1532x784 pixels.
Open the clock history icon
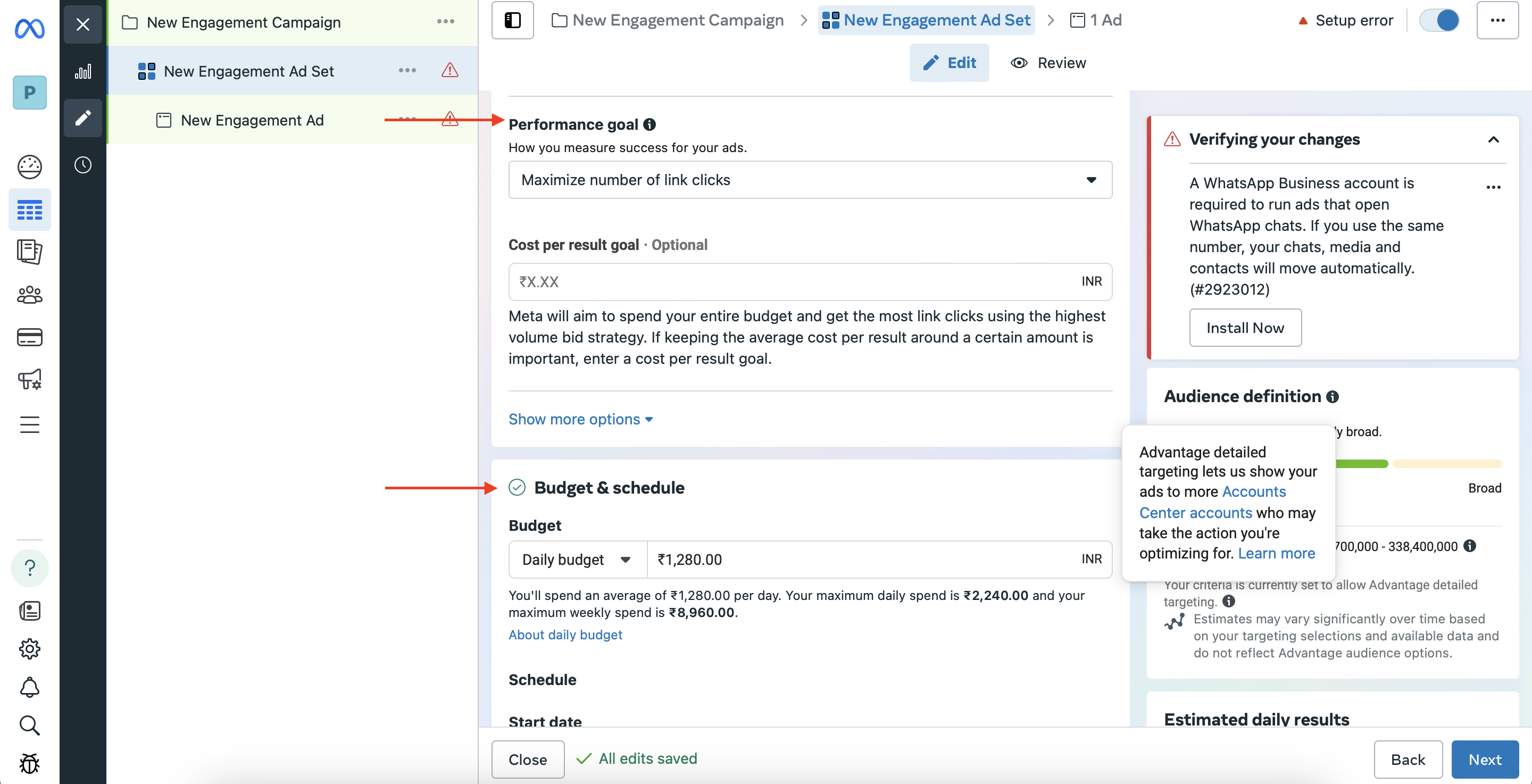[x=82, y=165]
